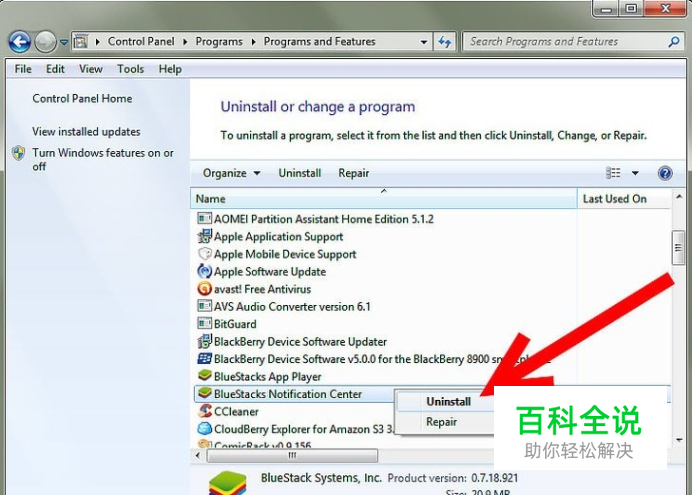Open the address bar history dropdown
Viewport: 692px width, 495px height.
click(x=424, y=42)
